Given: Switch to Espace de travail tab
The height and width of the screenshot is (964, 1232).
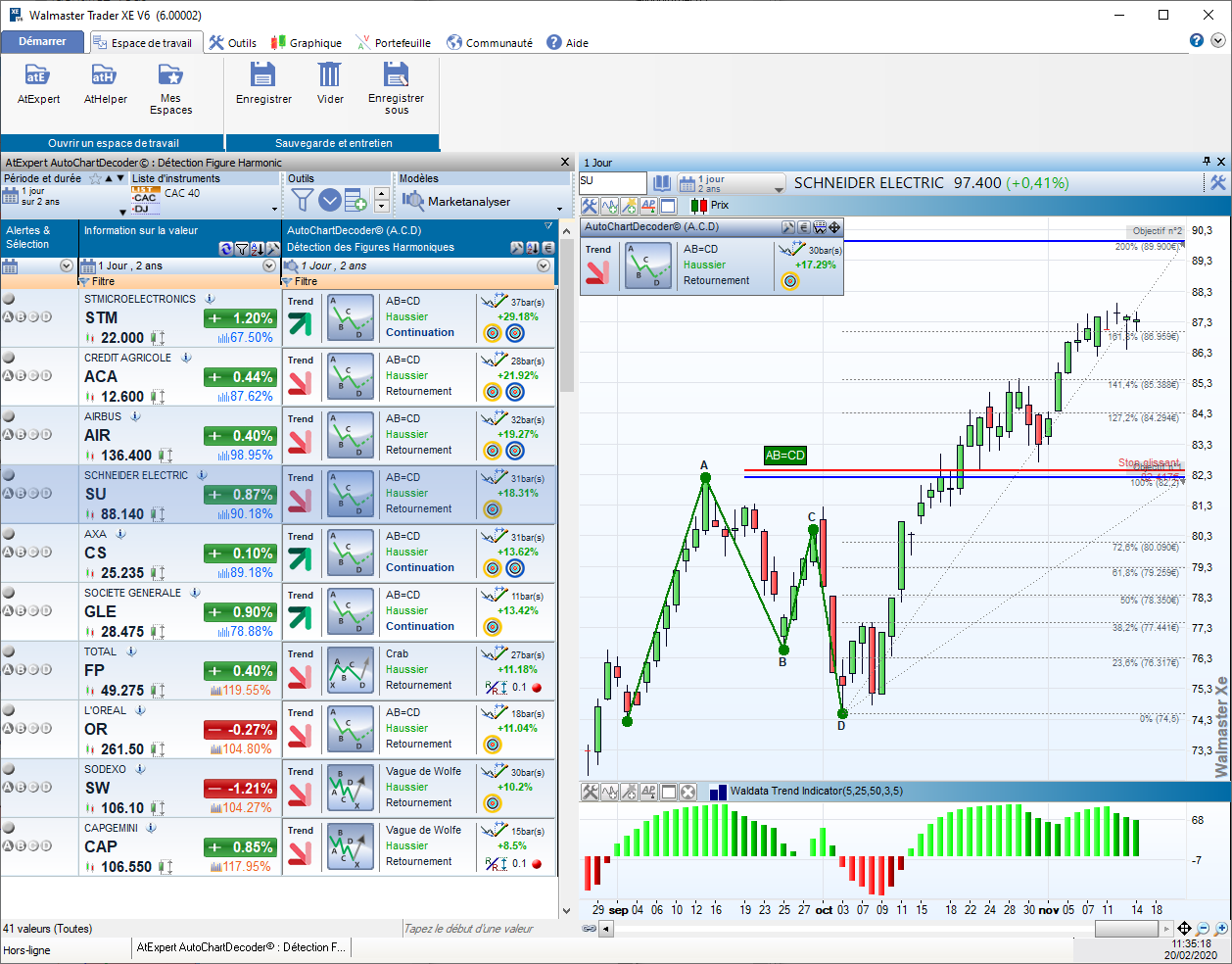Looking at the screenshot, I should pos(147,42).
